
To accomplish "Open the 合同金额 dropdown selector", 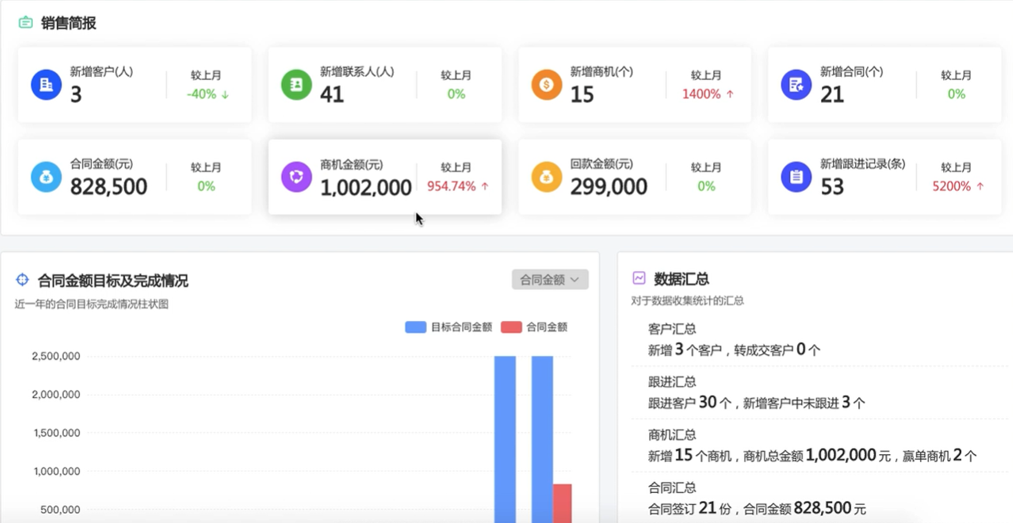I will pyautogui.click(x=549, y=280).
